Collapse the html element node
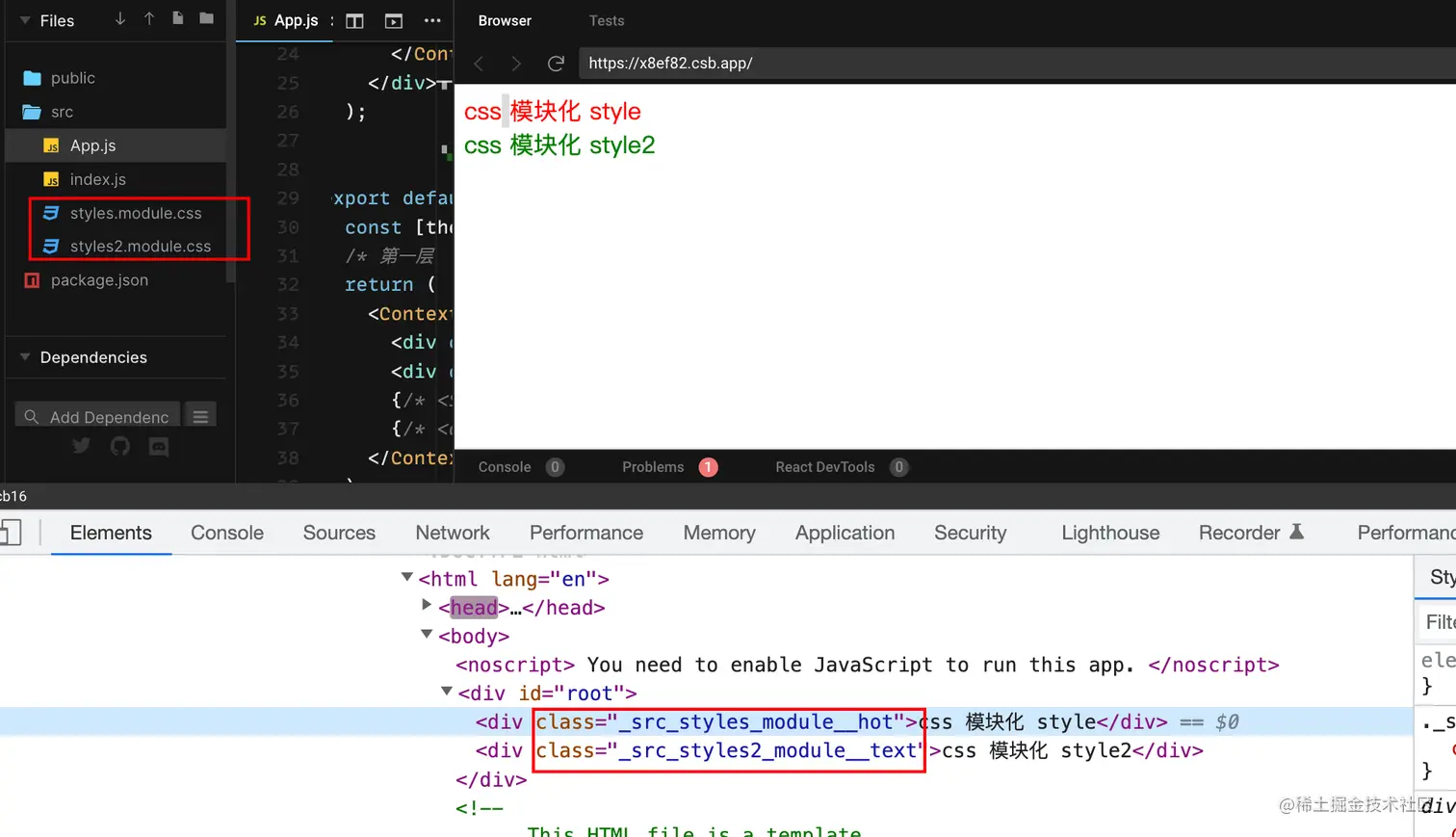Image resolution: width=1456 pixels, height=837 pixels. 407,577
